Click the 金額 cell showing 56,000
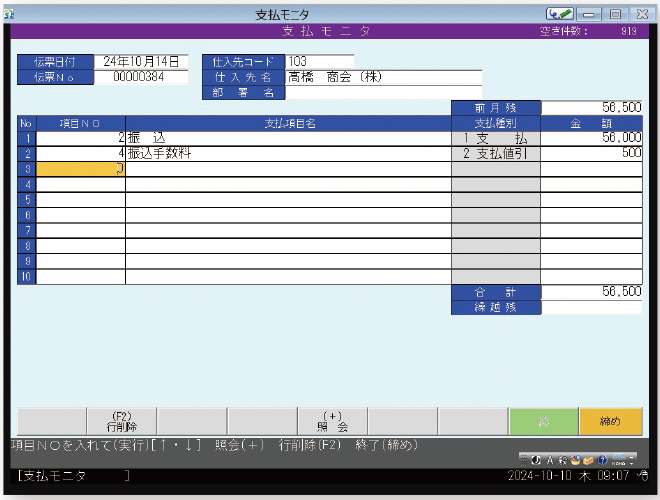This screenshot has width=660, height=500. (x=591, y=138)
